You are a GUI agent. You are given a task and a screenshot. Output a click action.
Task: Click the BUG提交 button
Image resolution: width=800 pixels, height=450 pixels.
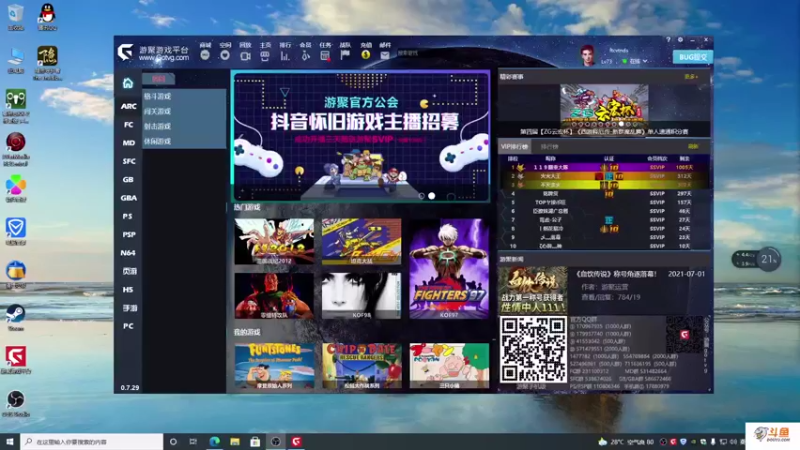tap(692, 57)
